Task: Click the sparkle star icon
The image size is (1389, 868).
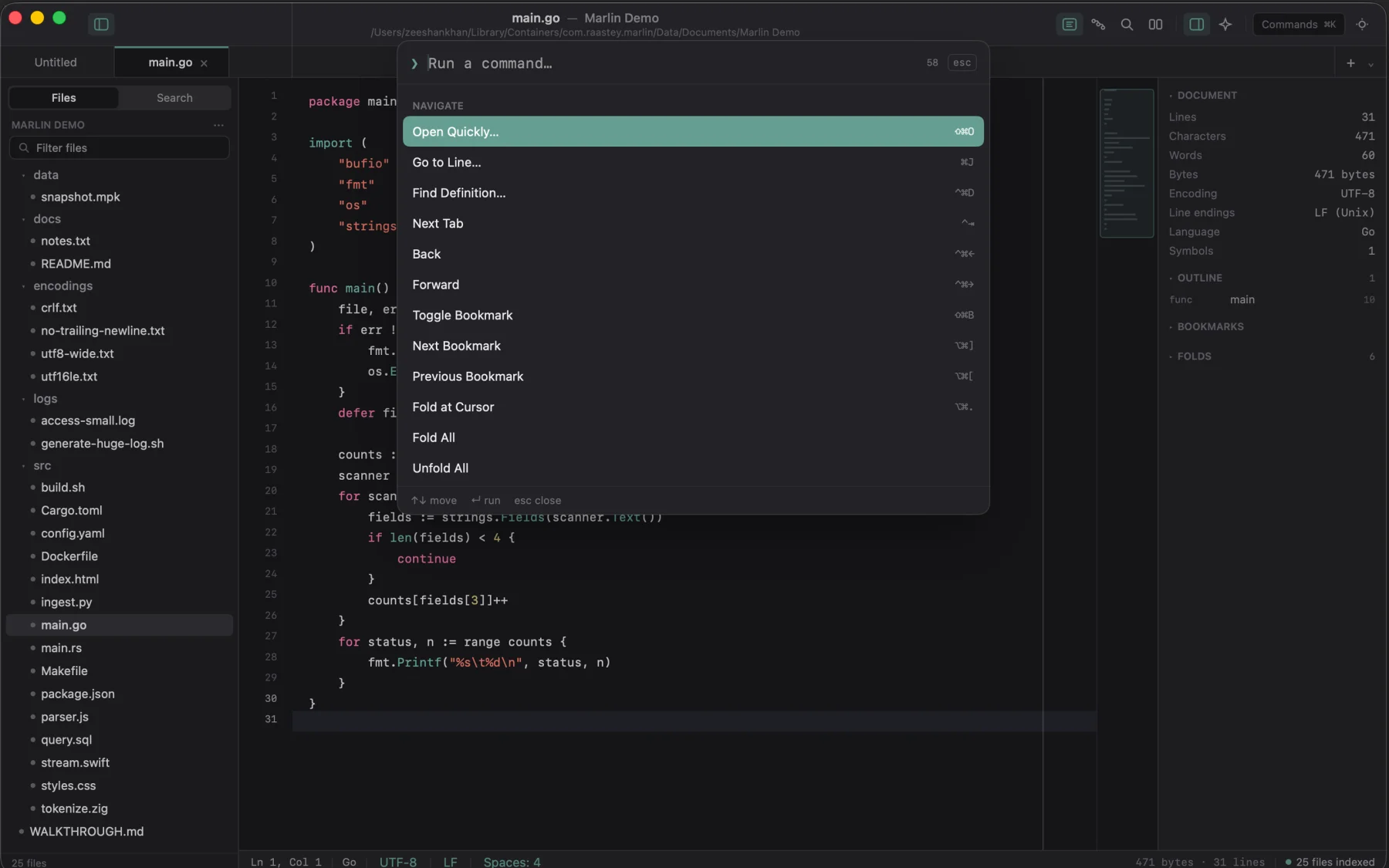Action: click(x=1225, y=25)
